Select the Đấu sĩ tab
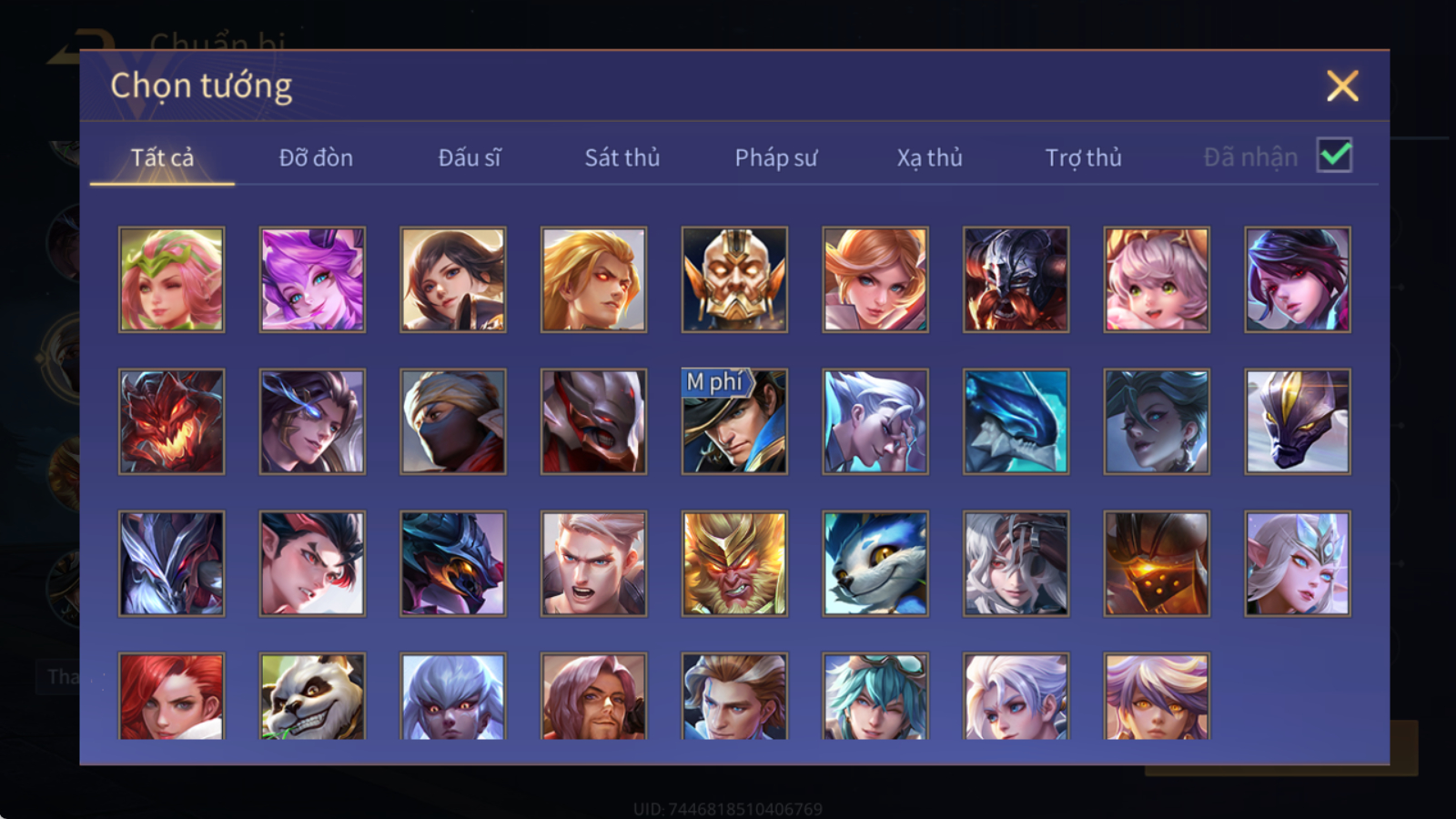Viewport: 1456px width, 819px height. coord(470,157)
